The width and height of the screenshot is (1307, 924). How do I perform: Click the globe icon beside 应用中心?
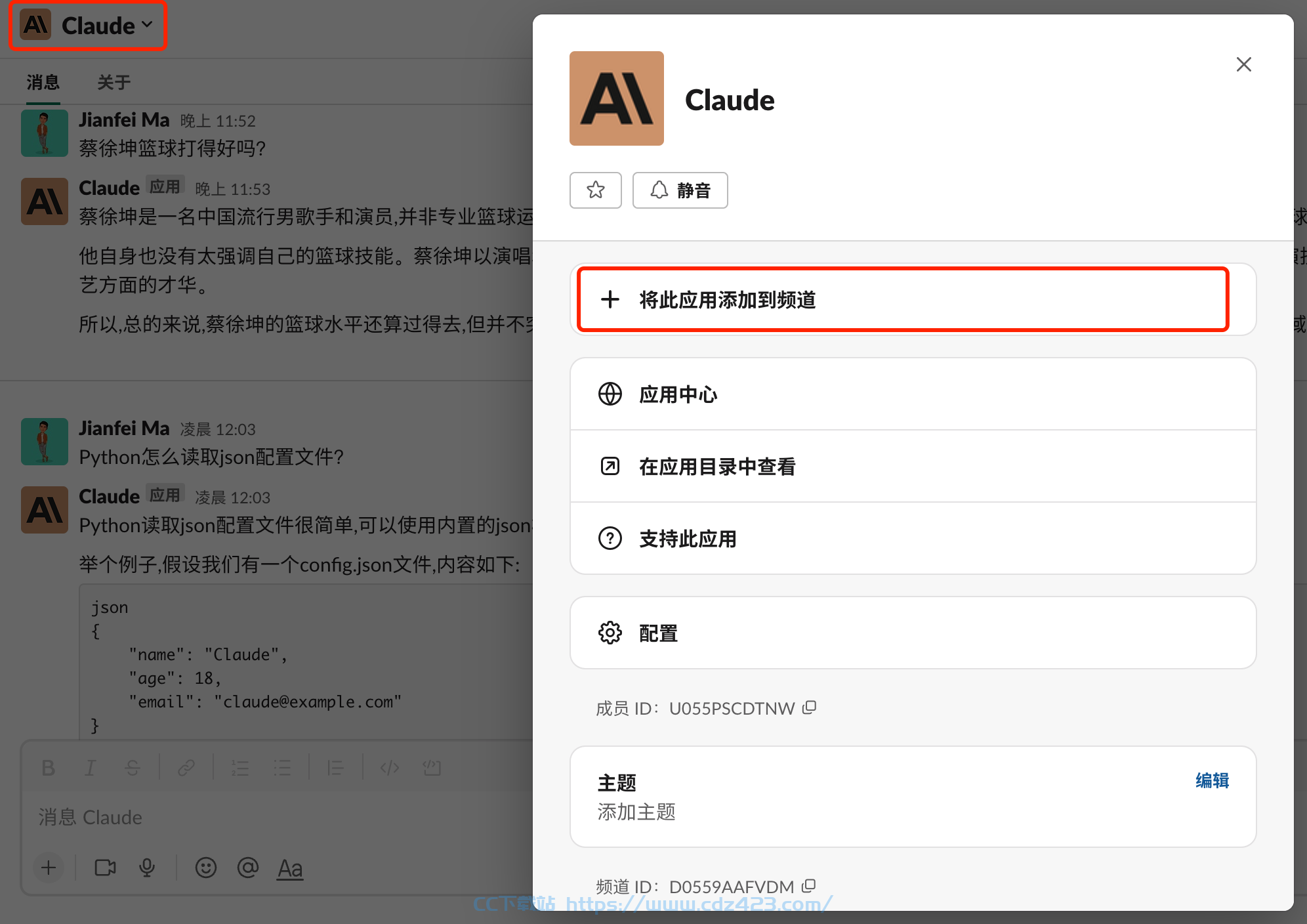pyautogui.click(x=610, y=394)
